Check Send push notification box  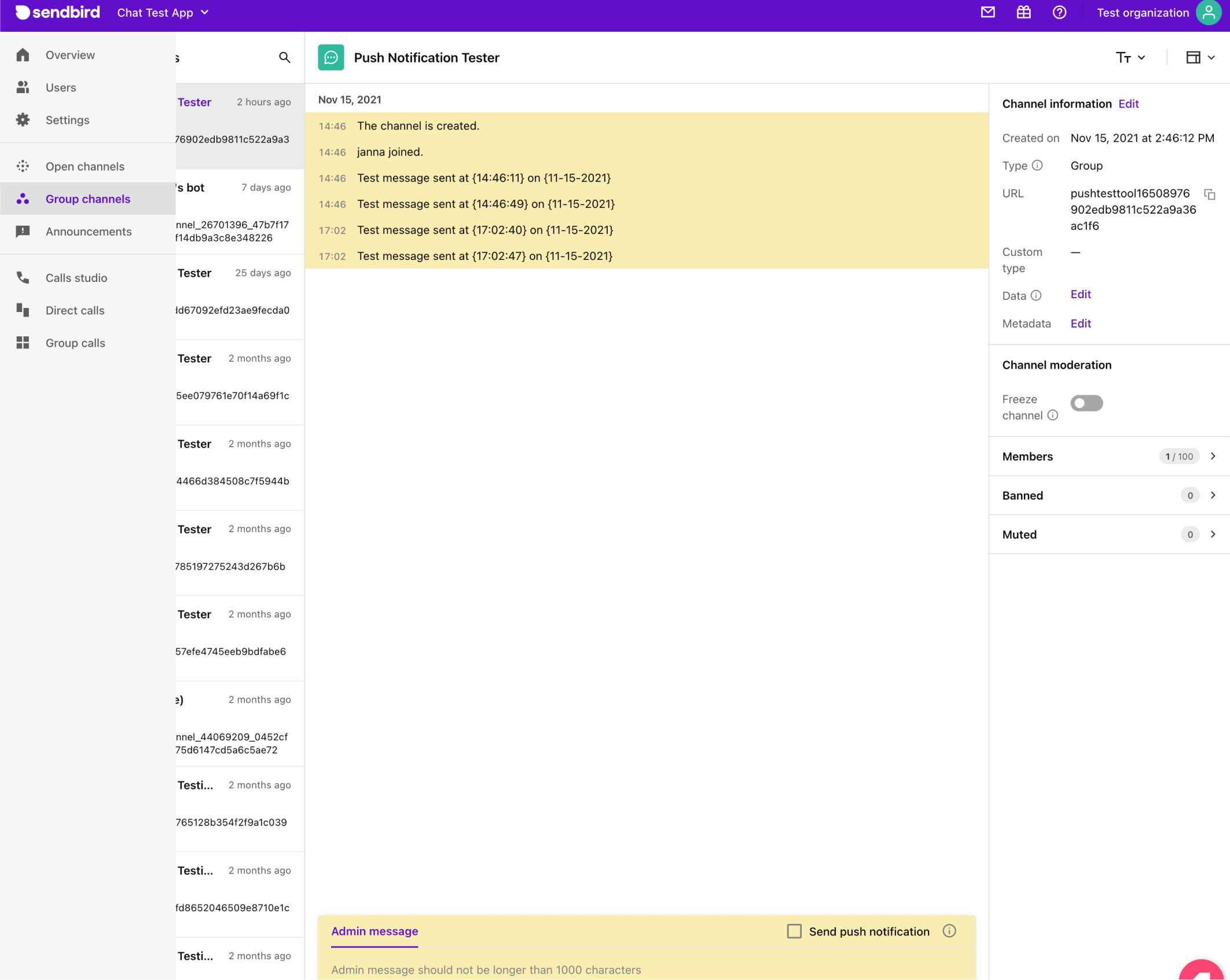point(794,931)
